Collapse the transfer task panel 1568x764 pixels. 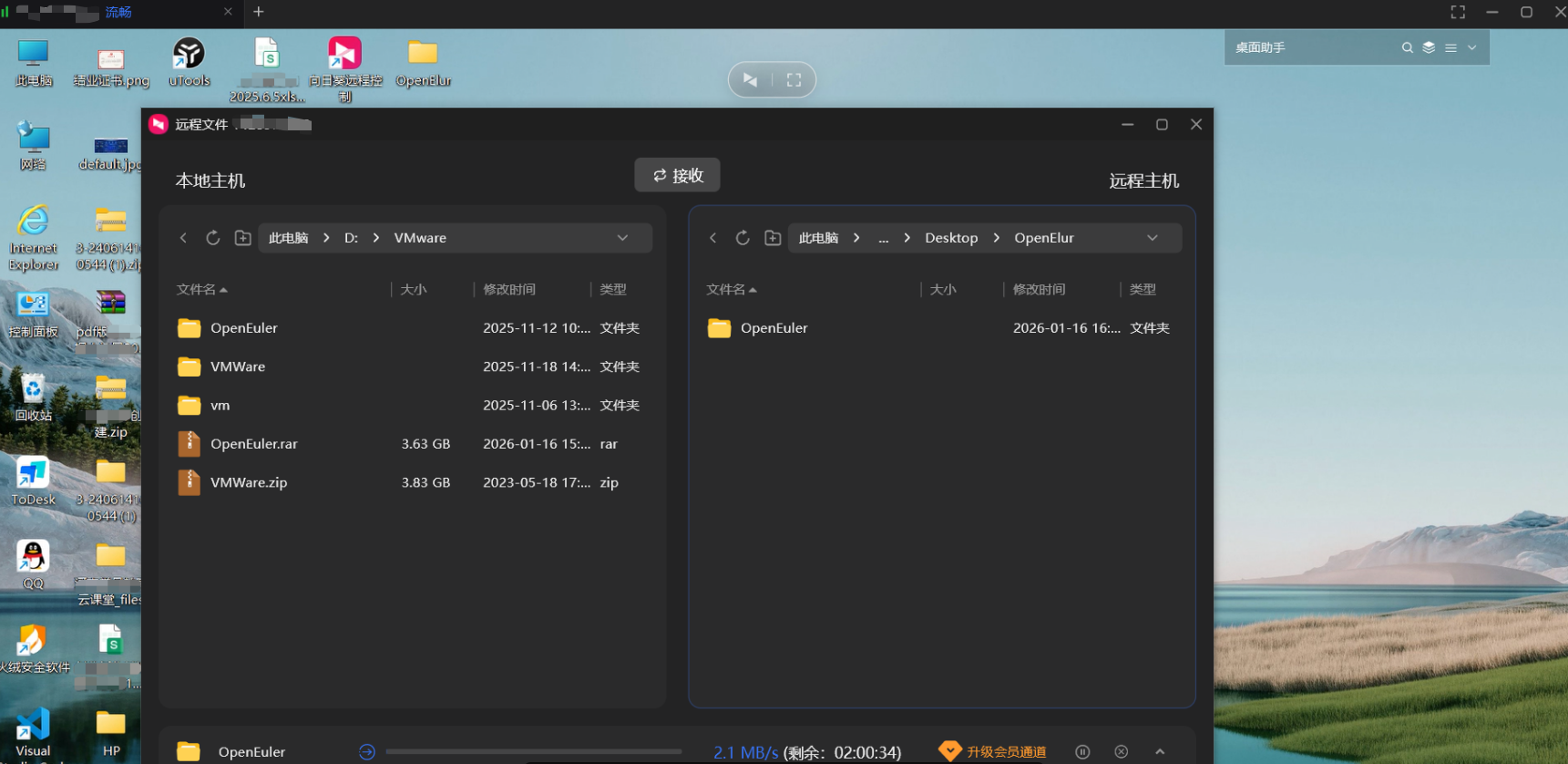pos(1160,752)
